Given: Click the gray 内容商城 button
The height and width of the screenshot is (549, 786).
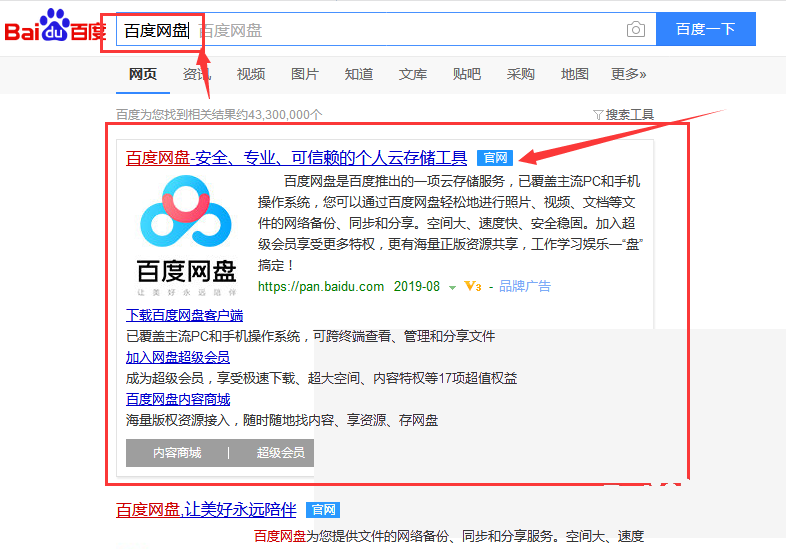Looking at the screenshot, I should coord(177,453).
